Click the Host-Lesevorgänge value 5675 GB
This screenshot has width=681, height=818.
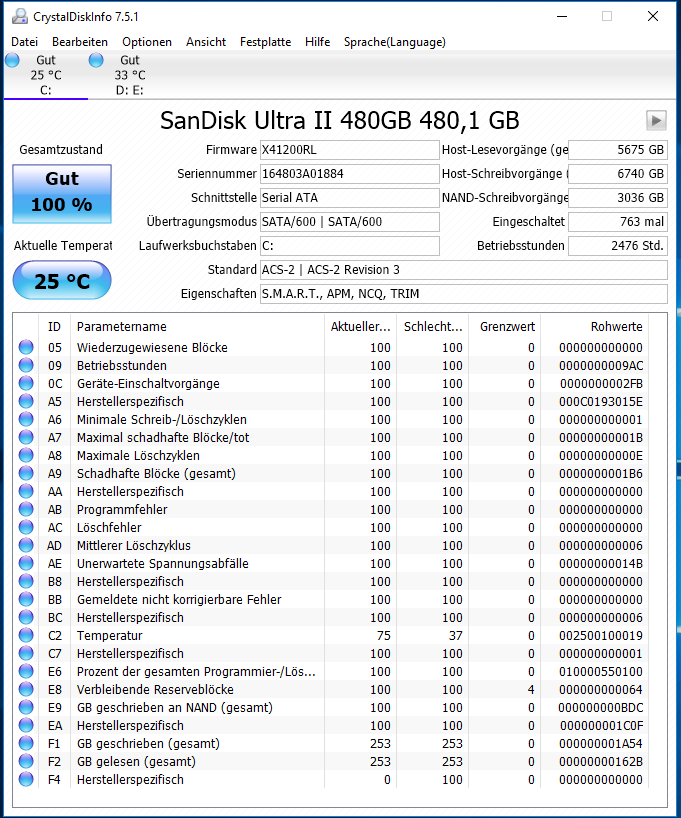(618, 150)
